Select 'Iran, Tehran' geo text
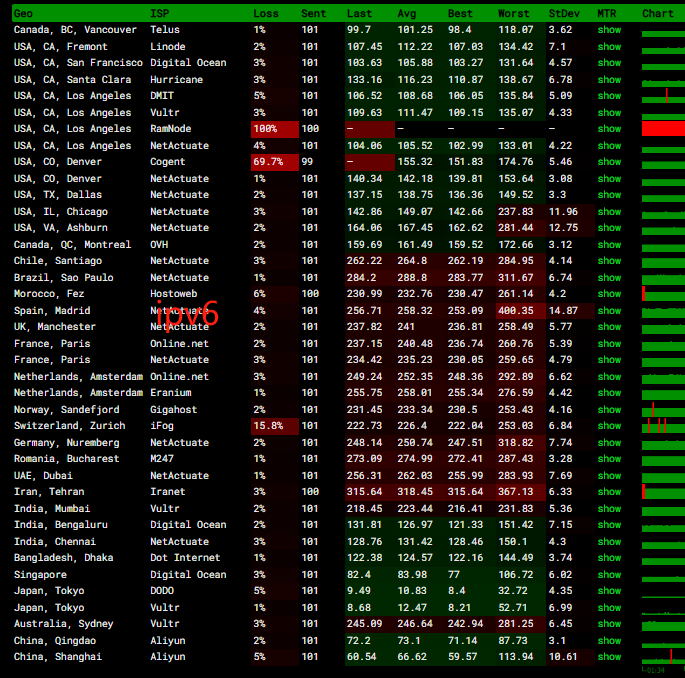 tap(49, 492)
